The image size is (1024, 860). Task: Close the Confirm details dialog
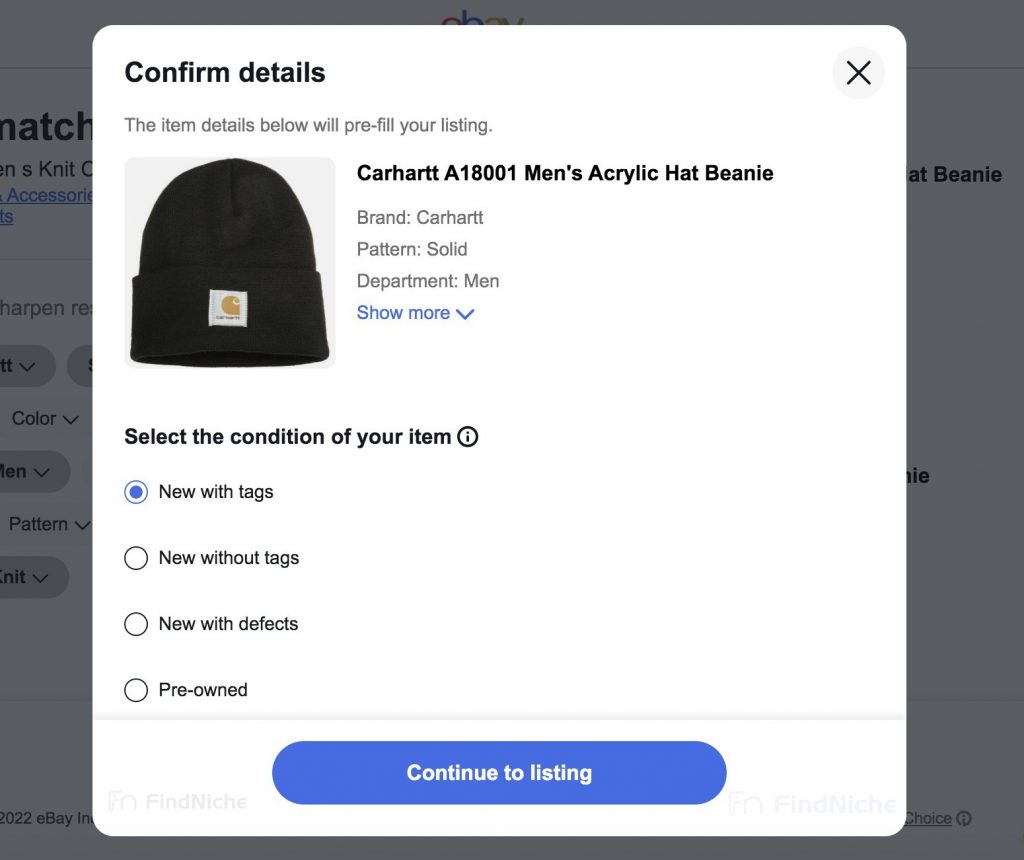tap(858, 72)
